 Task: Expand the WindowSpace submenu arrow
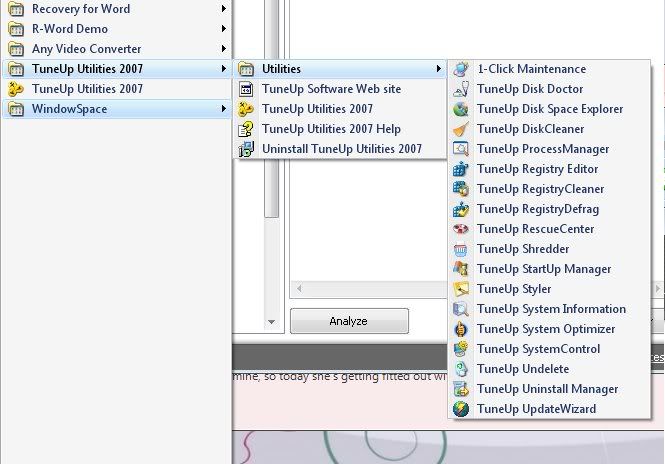(x=224, y=109)
